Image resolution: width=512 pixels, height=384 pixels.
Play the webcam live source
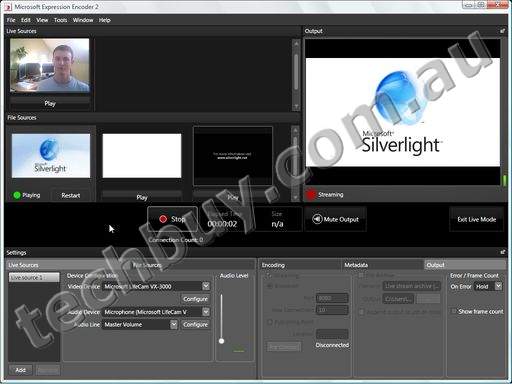point(50,103)
